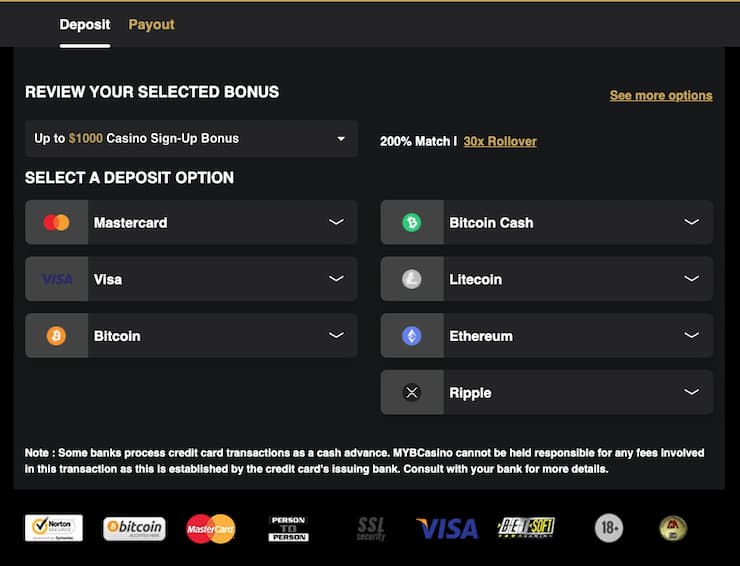Screen dimensions: 740x566
Task: Click the green Bitcoin Cash icon
Action: 412,222
